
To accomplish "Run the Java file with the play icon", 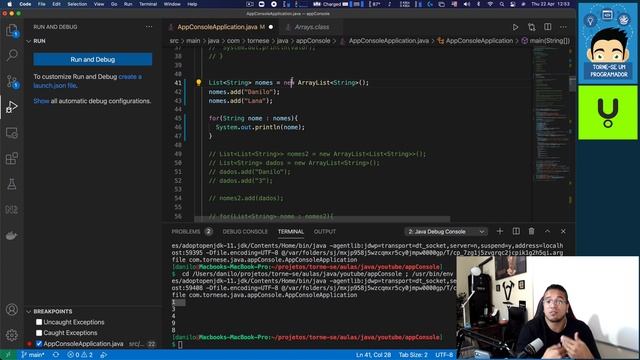I will point(515,27).
